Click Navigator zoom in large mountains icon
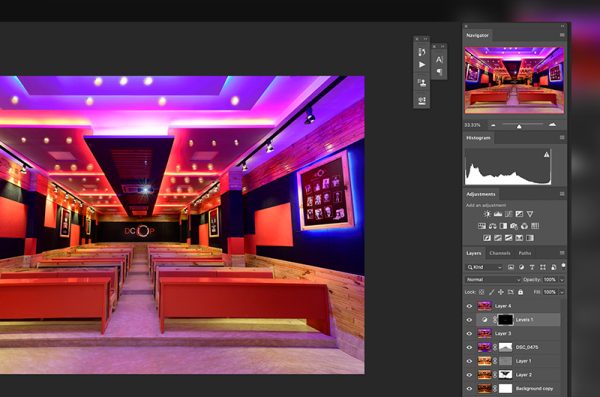Viewport: 600px width, 397px height. point(553,125)
